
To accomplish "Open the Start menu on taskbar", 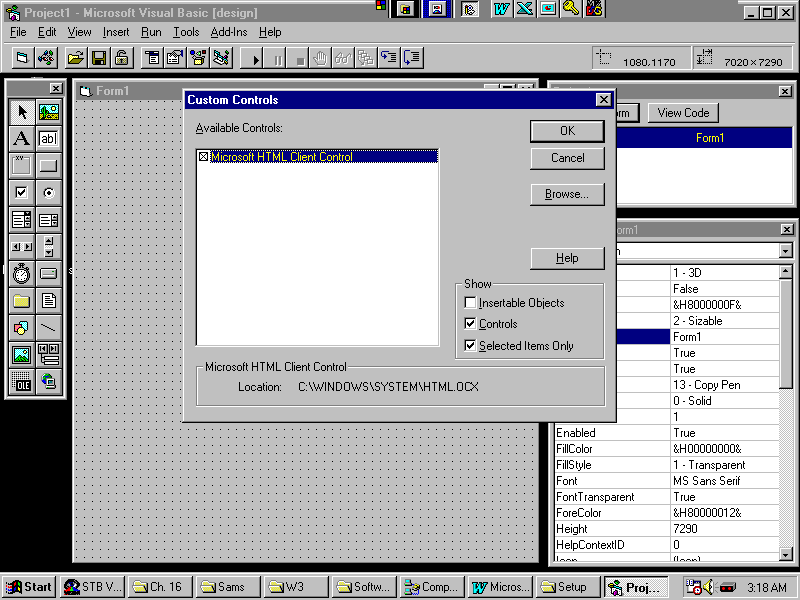I will [x=29, y=587].
